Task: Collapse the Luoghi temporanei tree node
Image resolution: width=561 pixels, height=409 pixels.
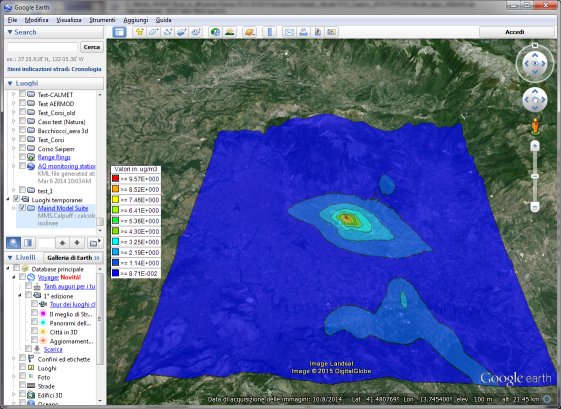Action: click(8, 199)
